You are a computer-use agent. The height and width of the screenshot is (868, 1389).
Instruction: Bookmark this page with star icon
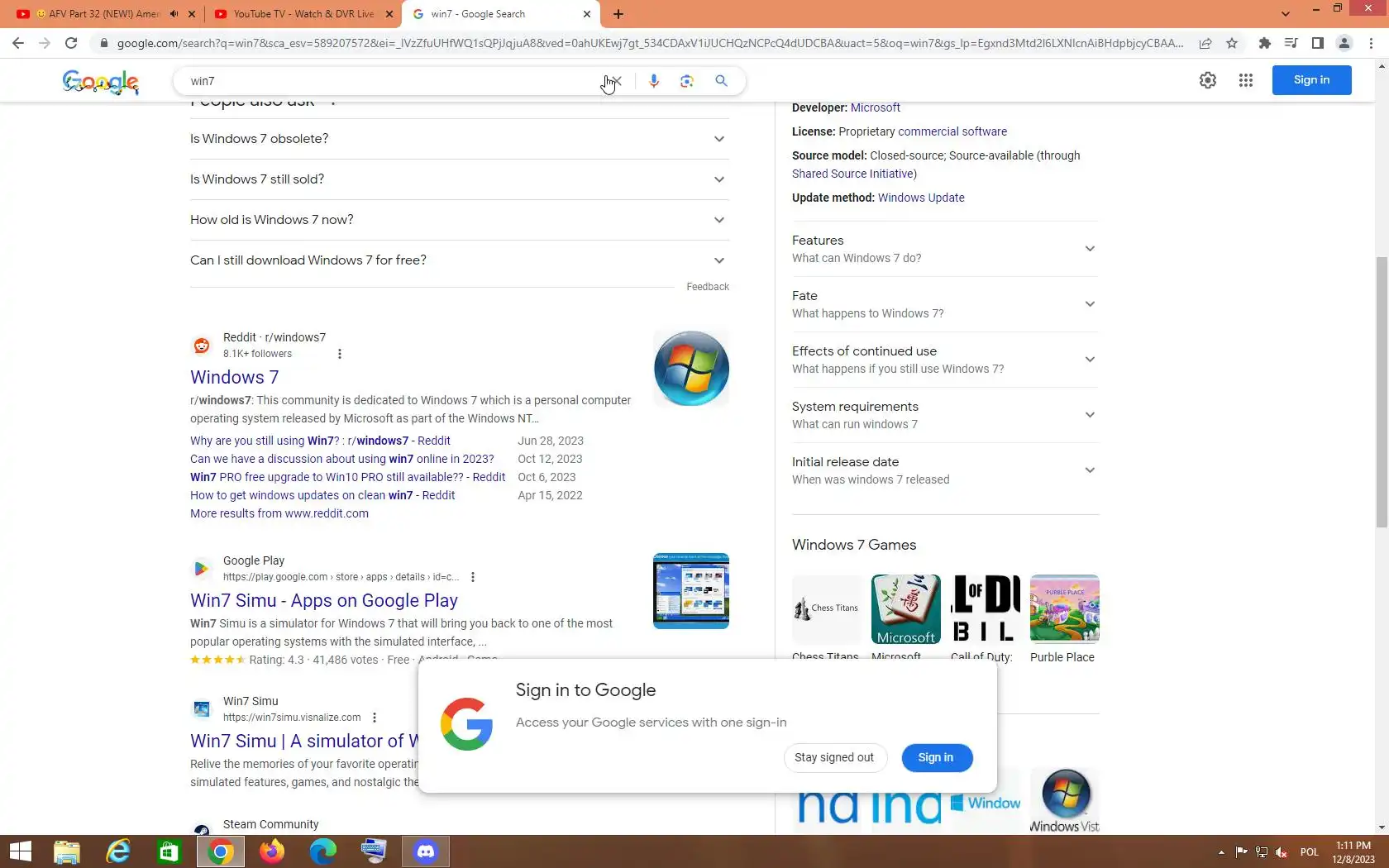tap(1232, 43)
